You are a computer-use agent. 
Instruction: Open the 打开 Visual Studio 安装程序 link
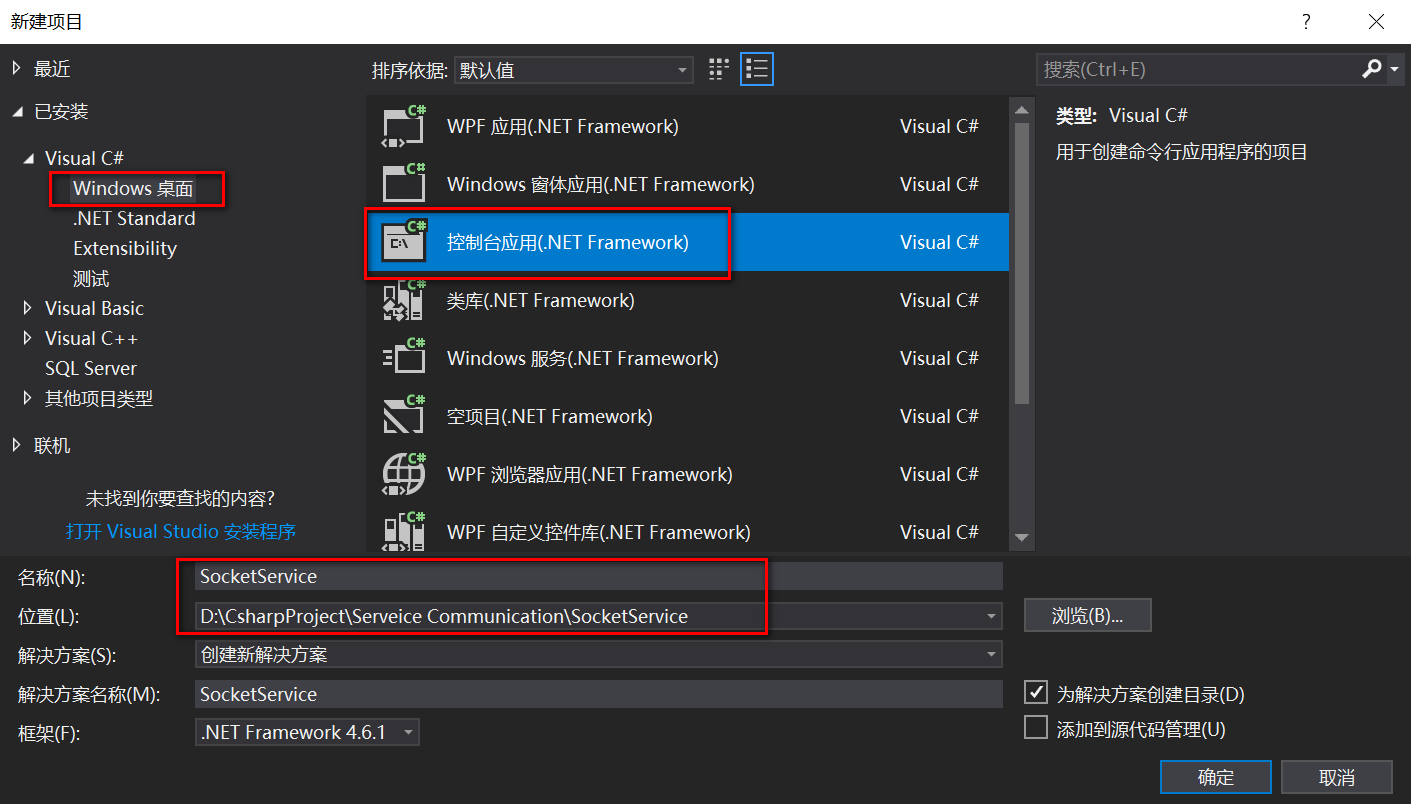click(181, 531)
